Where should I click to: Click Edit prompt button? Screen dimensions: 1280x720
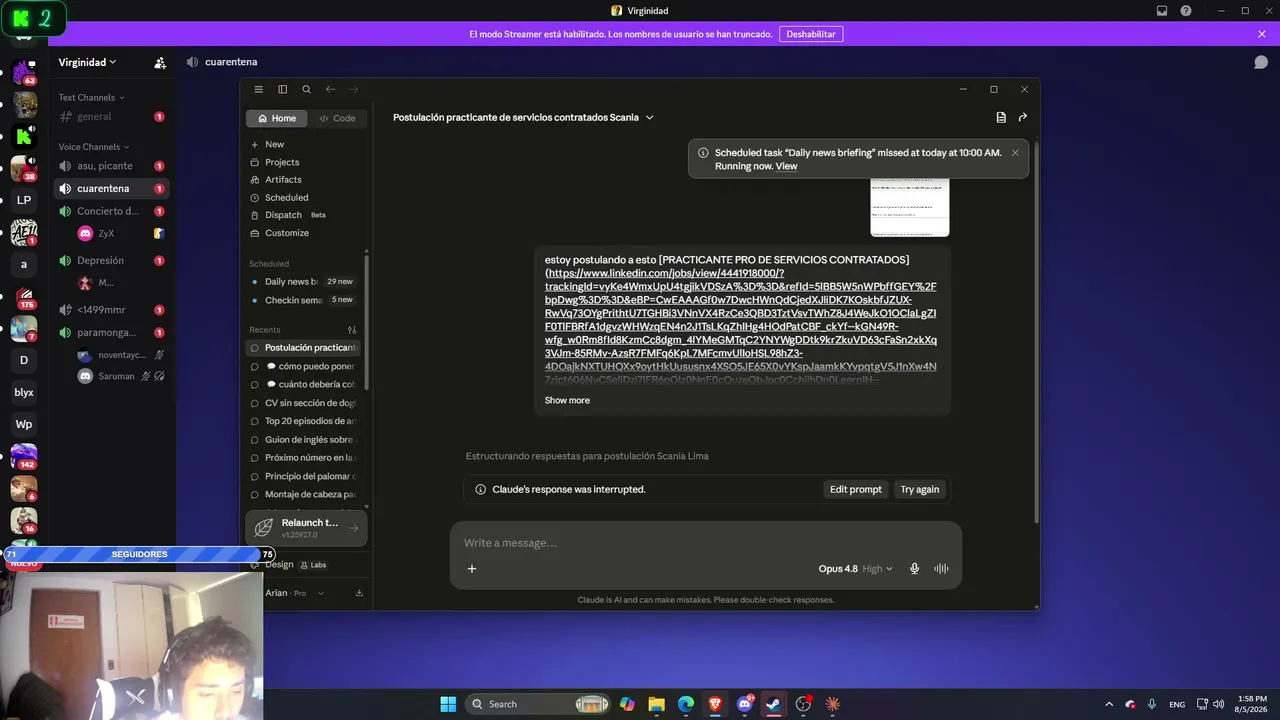coord(856,490)
